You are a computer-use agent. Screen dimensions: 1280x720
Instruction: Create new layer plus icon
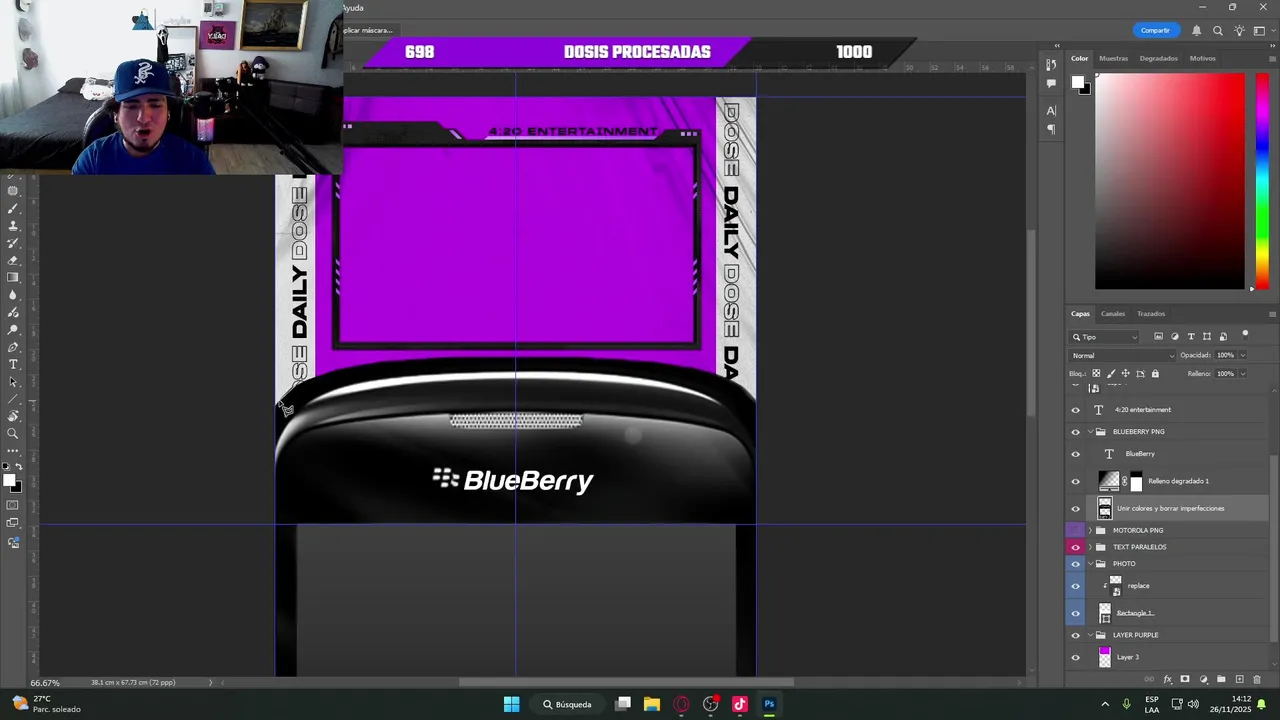coord(1239,680)
